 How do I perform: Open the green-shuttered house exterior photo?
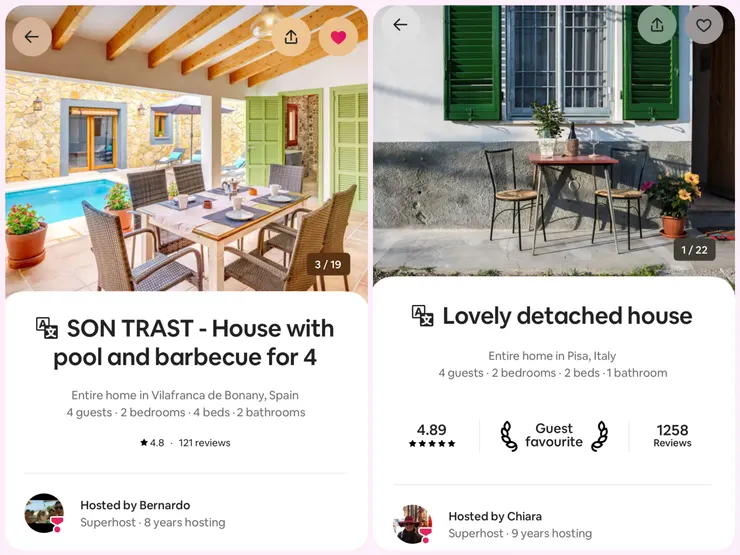[x=554, y=144]
